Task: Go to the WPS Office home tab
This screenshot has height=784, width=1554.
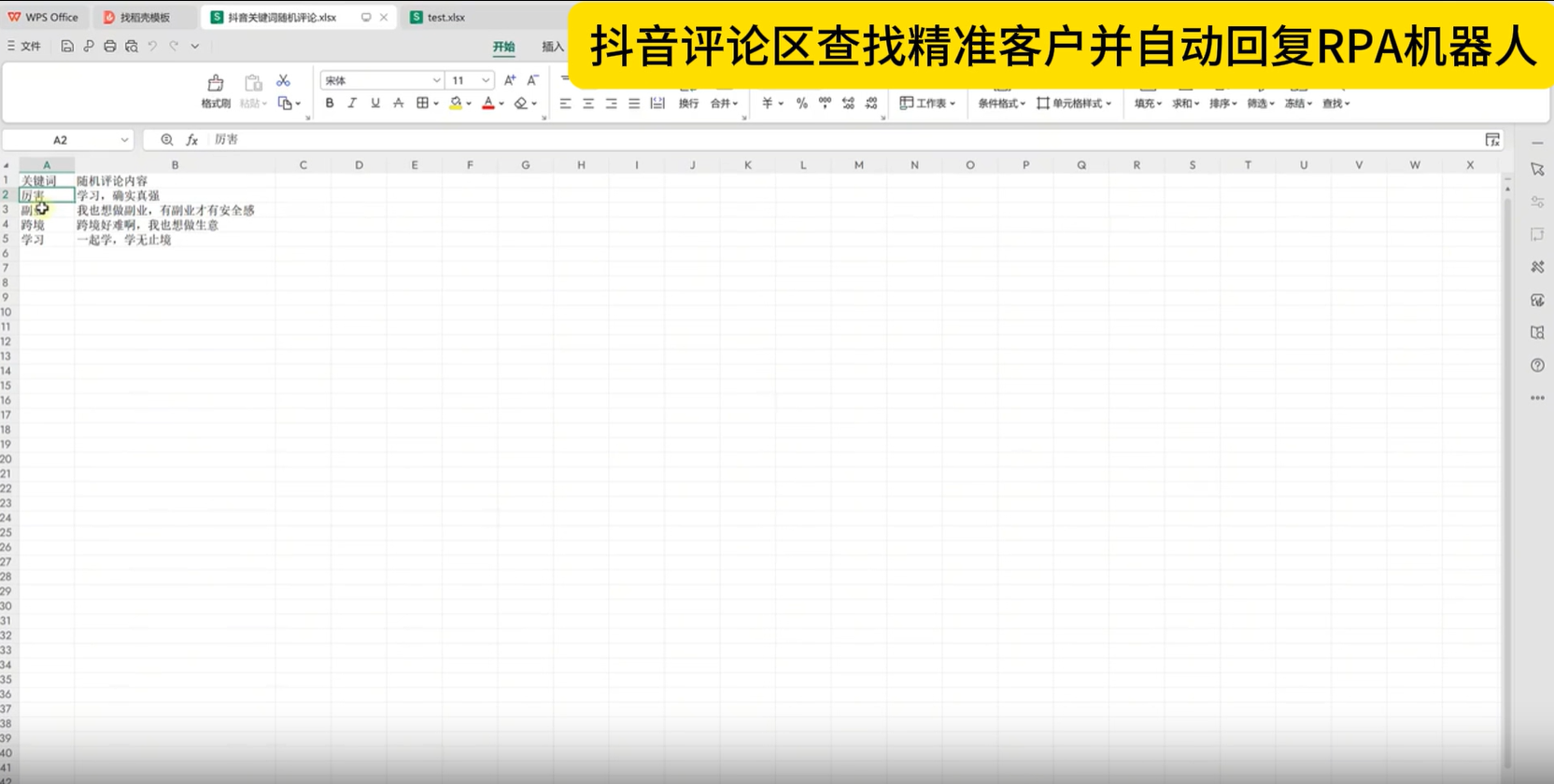Action: coord(43,17)
